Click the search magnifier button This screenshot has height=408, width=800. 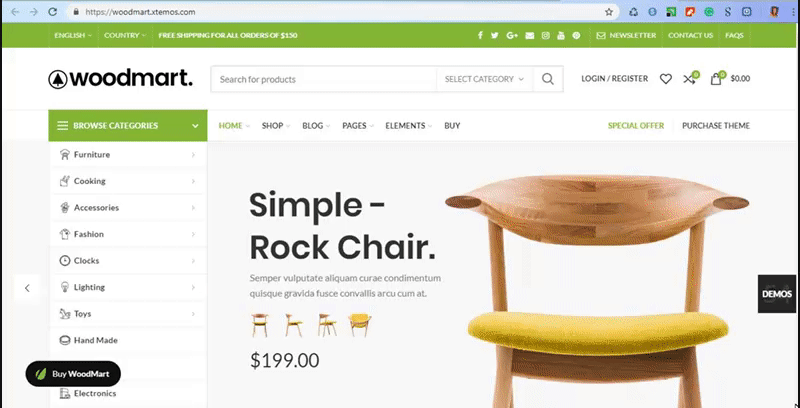click(548, 79)
